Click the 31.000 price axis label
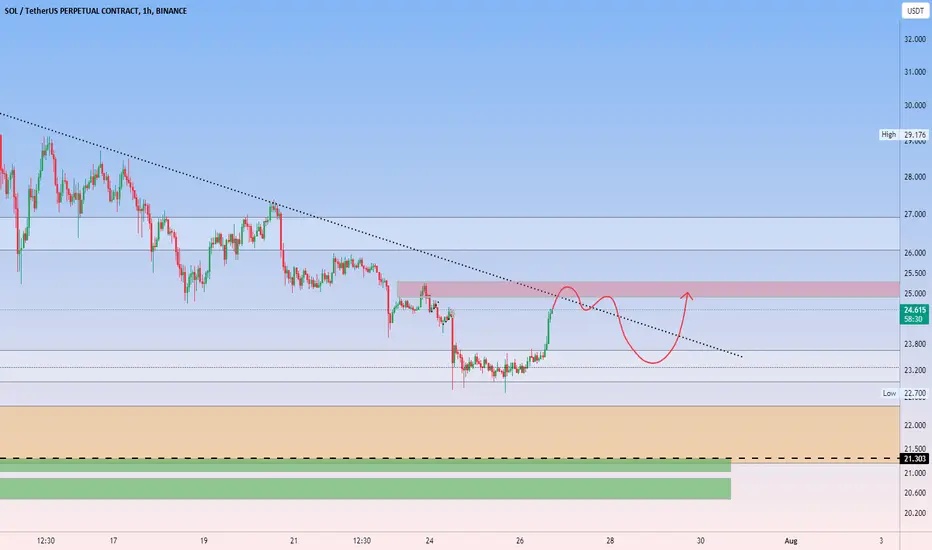 (x=915, y=72)
